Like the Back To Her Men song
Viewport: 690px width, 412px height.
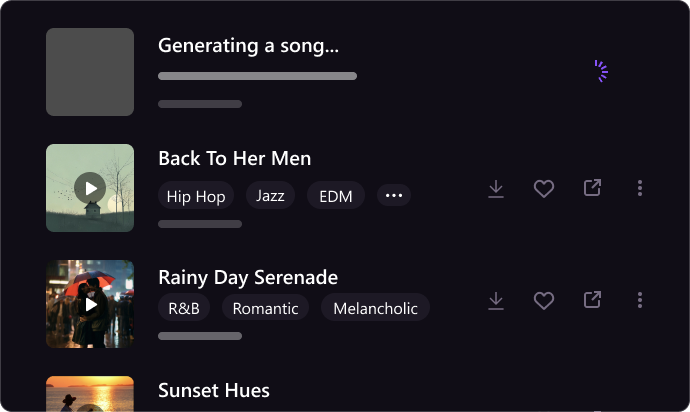click(x=544, y=188)
